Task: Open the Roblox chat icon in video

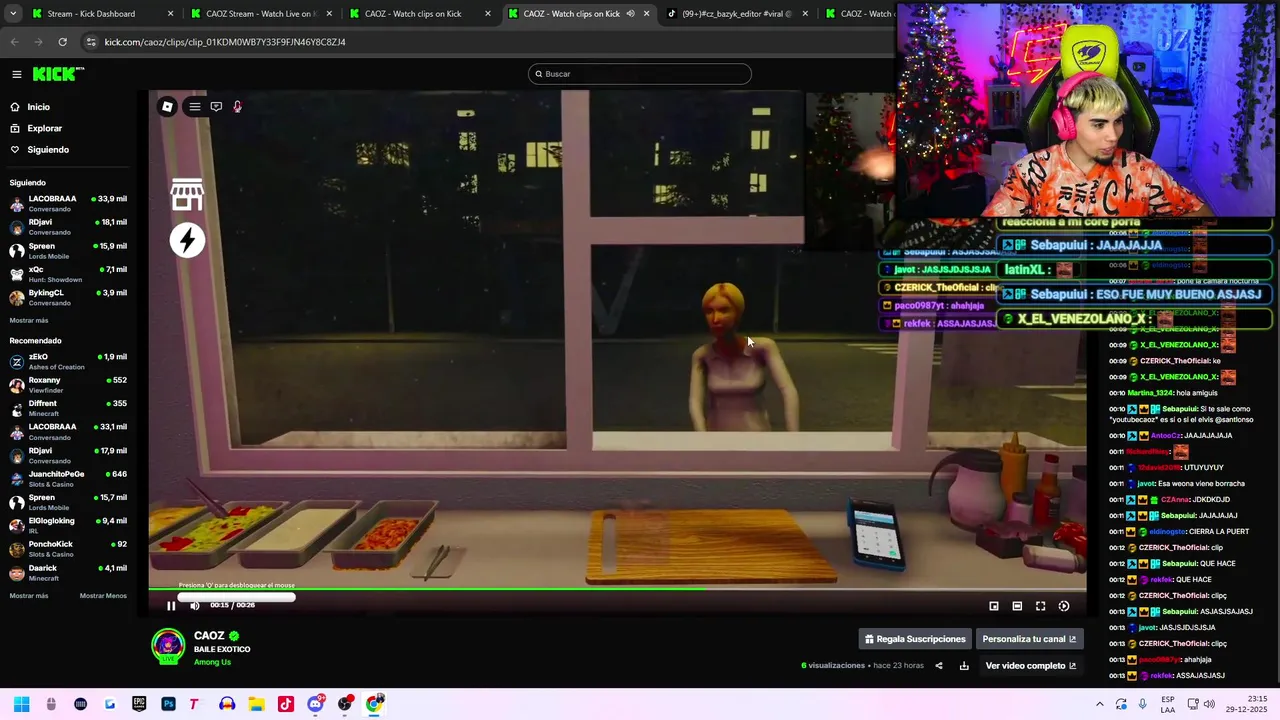Action: click(x=216, y=107)
